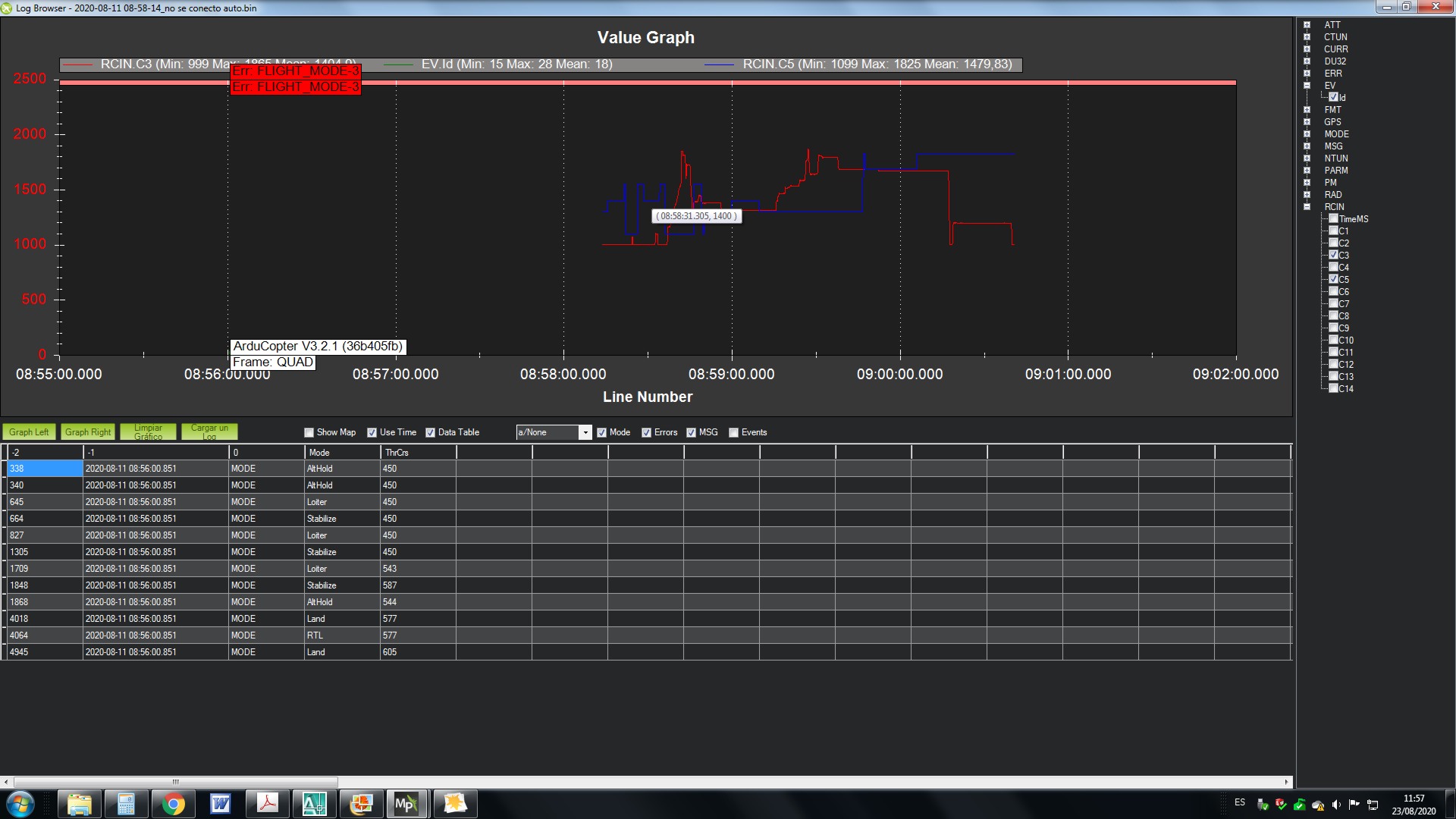Open Calculator from taskbar
The width and height of the screenshot is (1456, 819).
click(x=126, y=804)
